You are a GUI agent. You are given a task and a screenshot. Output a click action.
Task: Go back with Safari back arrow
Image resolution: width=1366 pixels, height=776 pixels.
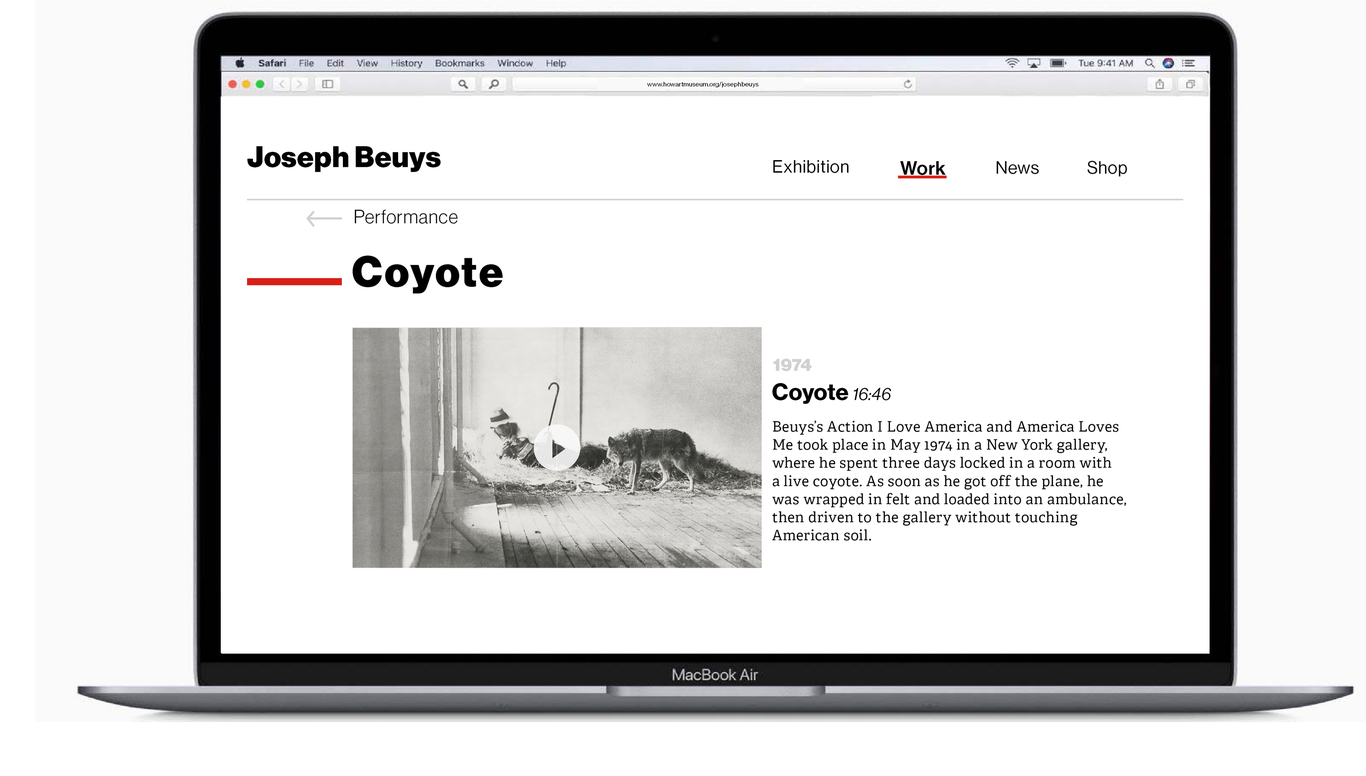click(x=282, y=84)
